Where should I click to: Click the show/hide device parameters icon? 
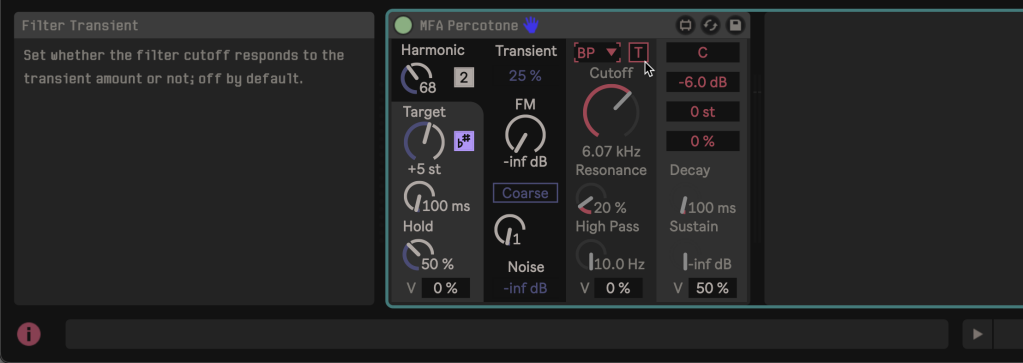685,25
